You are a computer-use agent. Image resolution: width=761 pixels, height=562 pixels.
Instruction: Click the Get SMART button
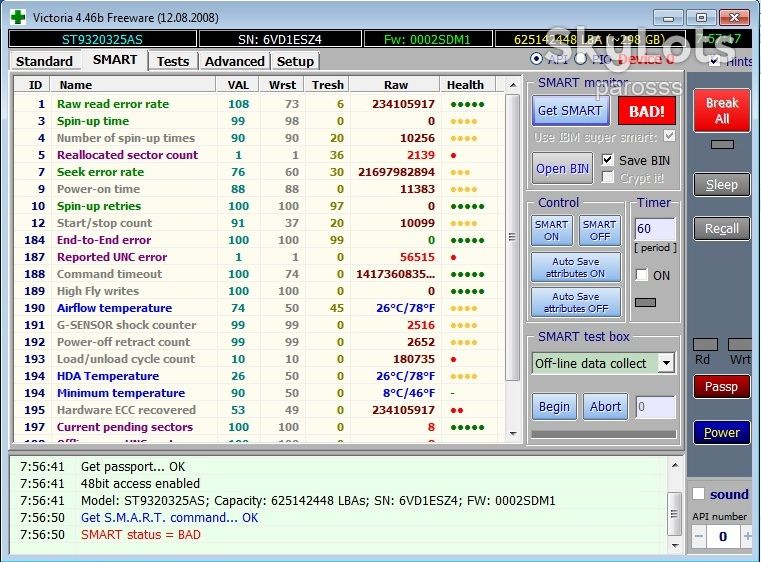click(x=570, y=111)
